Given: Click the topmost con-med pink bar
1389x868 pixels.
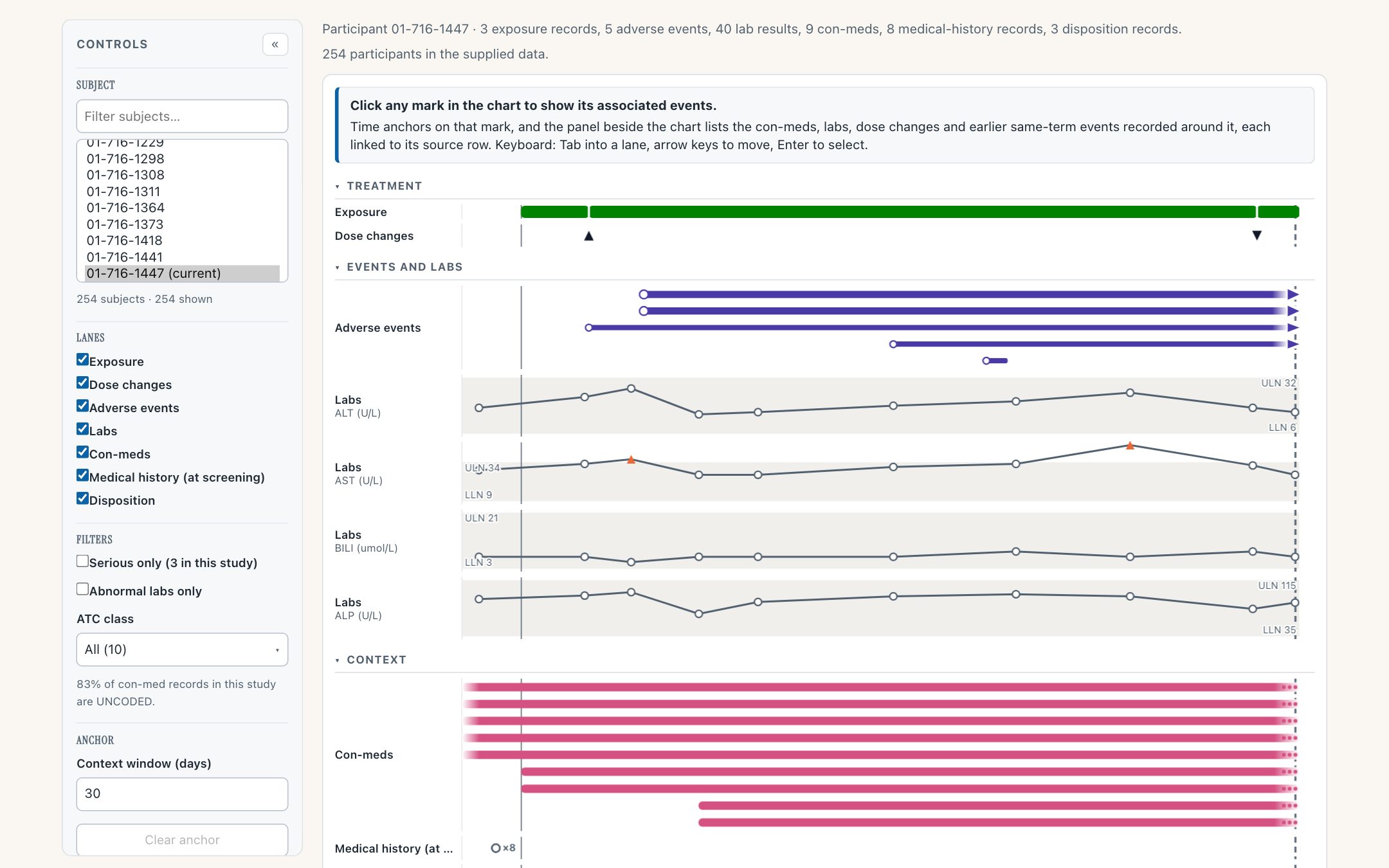Looking at the screenshot, I should coord(880,687).
